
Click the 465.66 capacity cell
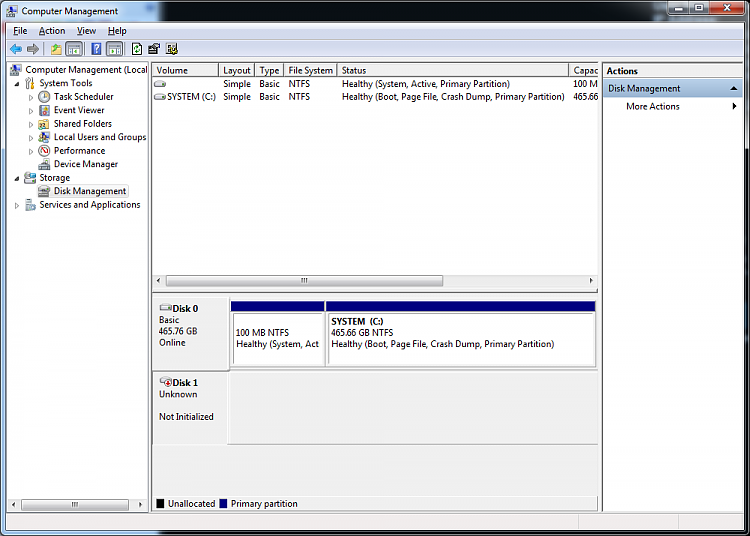[x=585, y=97]
